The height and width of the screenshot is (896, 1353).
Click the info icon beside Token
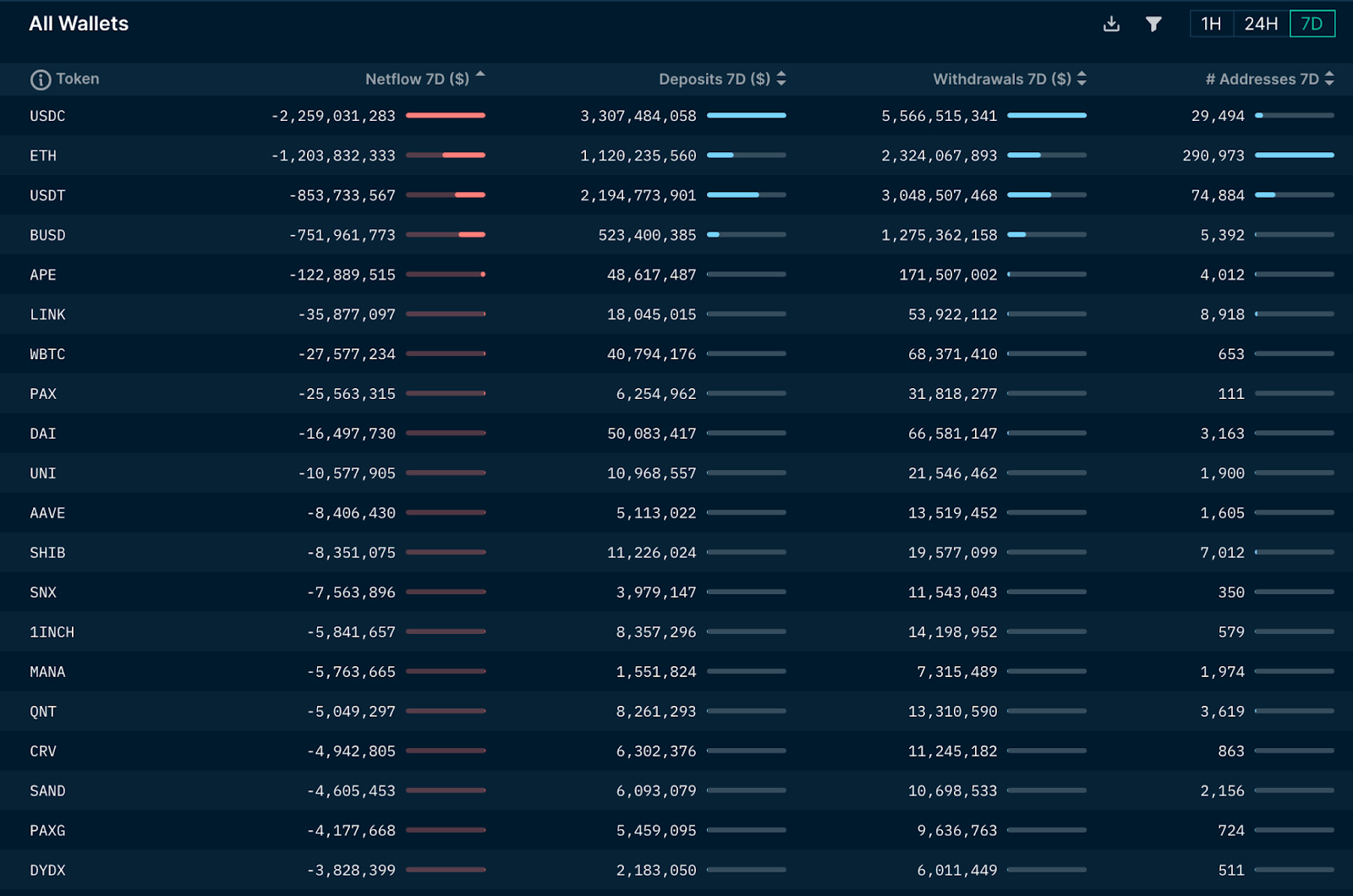[41, 79]
